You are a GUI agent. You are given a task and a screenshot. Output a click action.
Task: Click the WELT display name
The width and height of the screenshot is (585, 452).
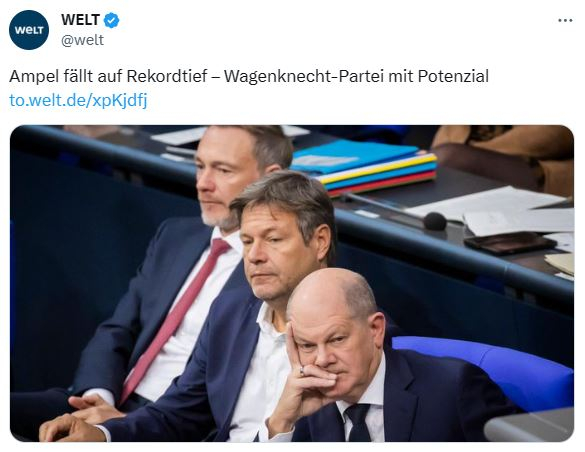pyautogui.click(x=80, y=20)
